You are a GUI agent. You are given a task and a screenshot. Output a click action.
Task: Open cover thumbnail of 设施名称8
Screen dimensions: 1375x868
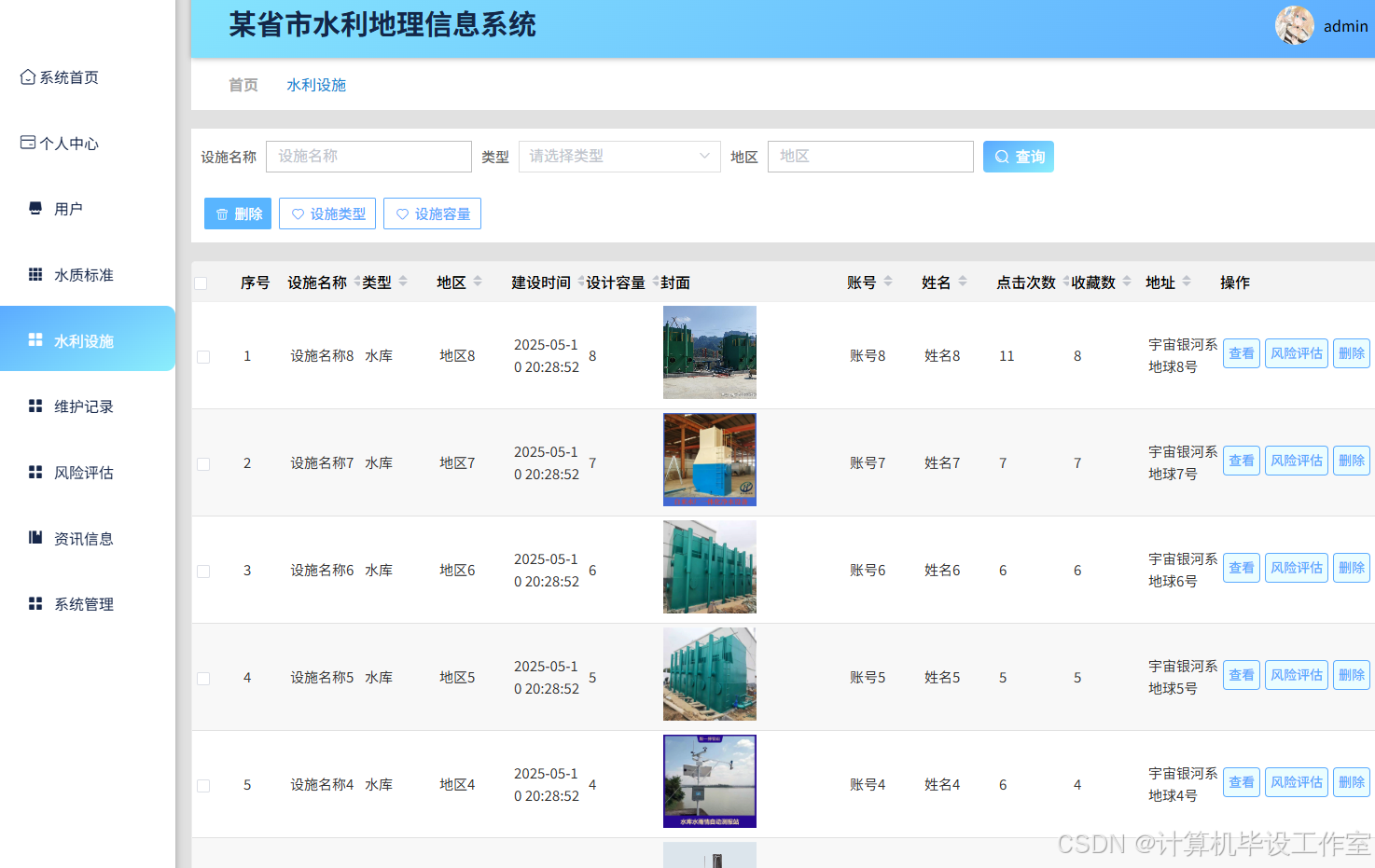pyautogui.click(x=710, y=352)
